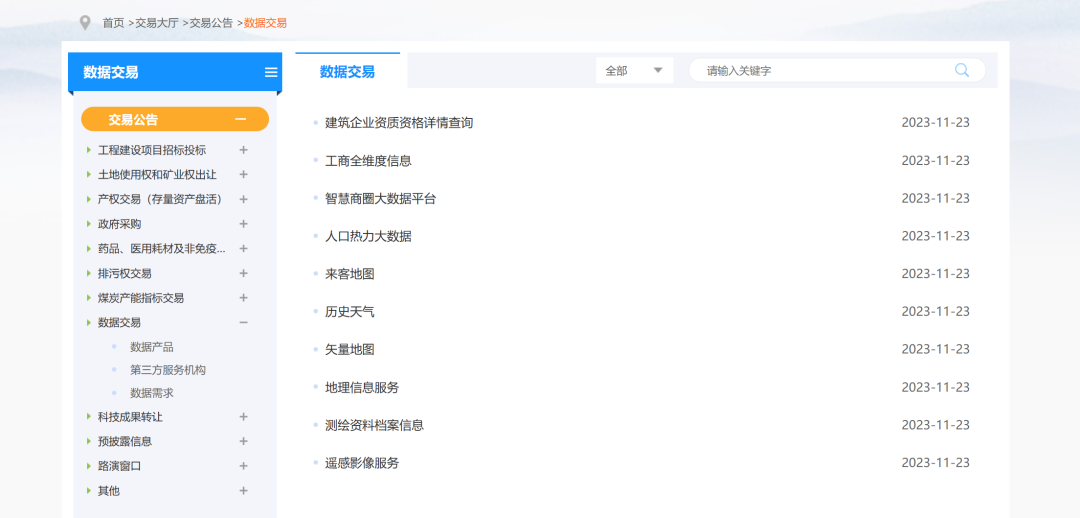Select the 数据交易 tab header
The image size is (1080, 518).
tap(347, 72)
